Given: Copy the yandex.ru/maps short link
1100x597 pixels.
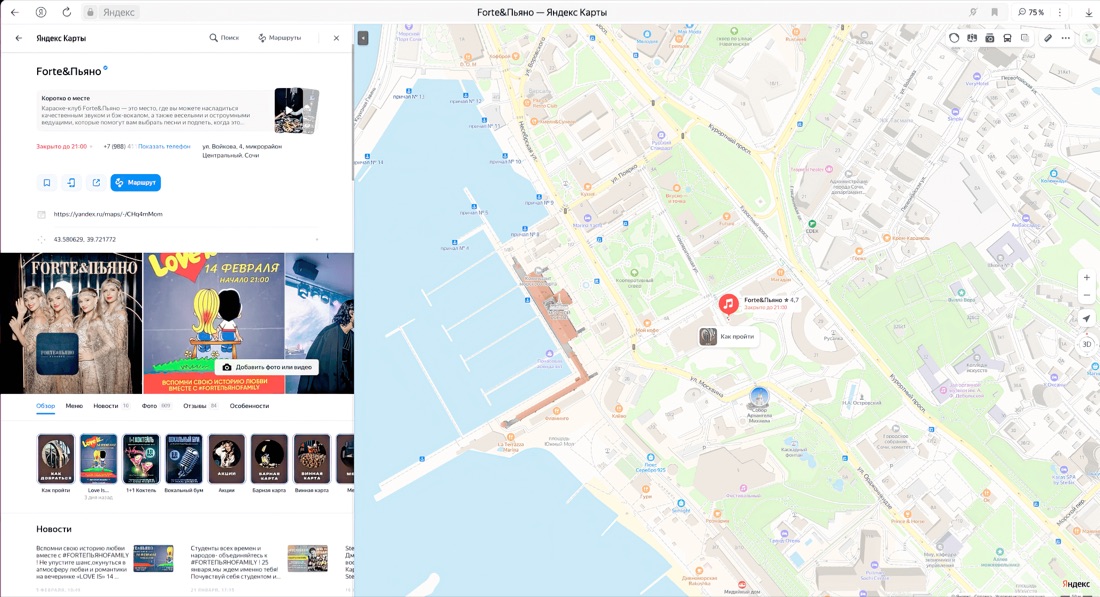Looking at the screenshot, I should tap(108, 214).
